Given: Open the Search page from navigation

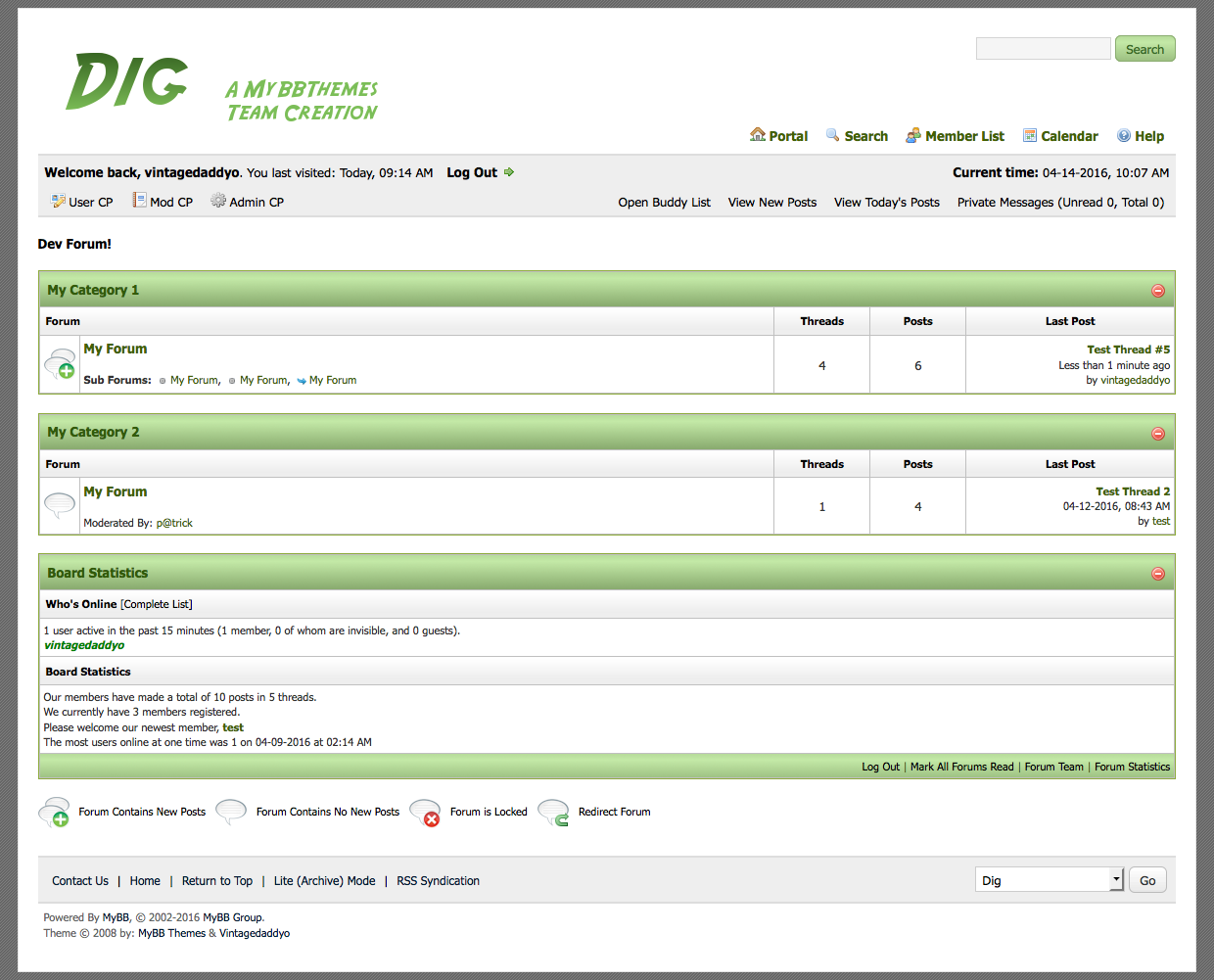Looking at the screenshot, I should pos(866,136).
